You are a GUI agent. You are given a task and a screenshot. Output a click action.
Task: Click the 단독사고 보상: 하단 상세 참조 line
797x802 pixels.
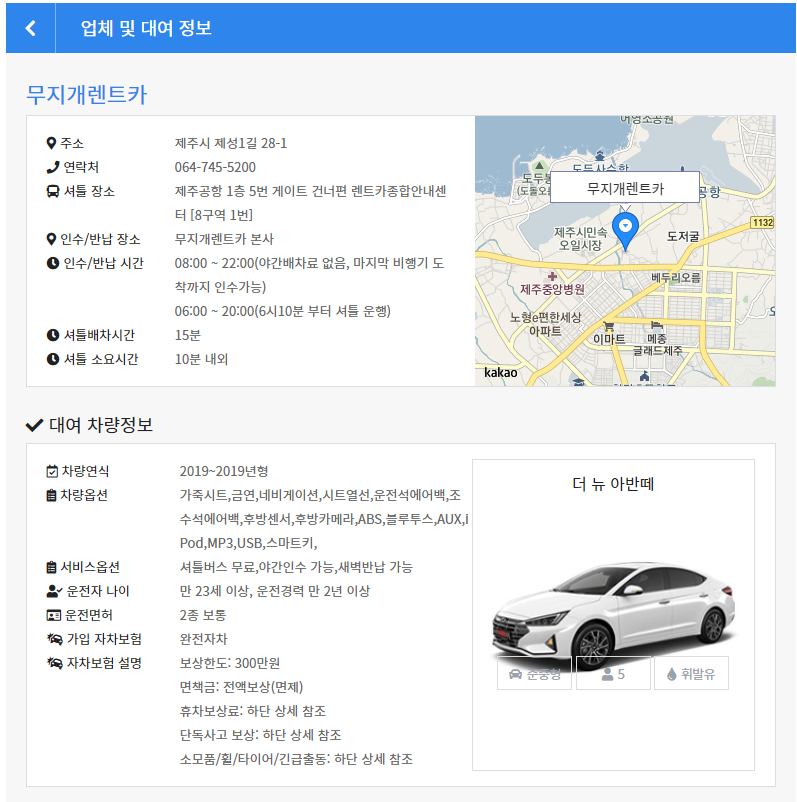click(260, 735)
